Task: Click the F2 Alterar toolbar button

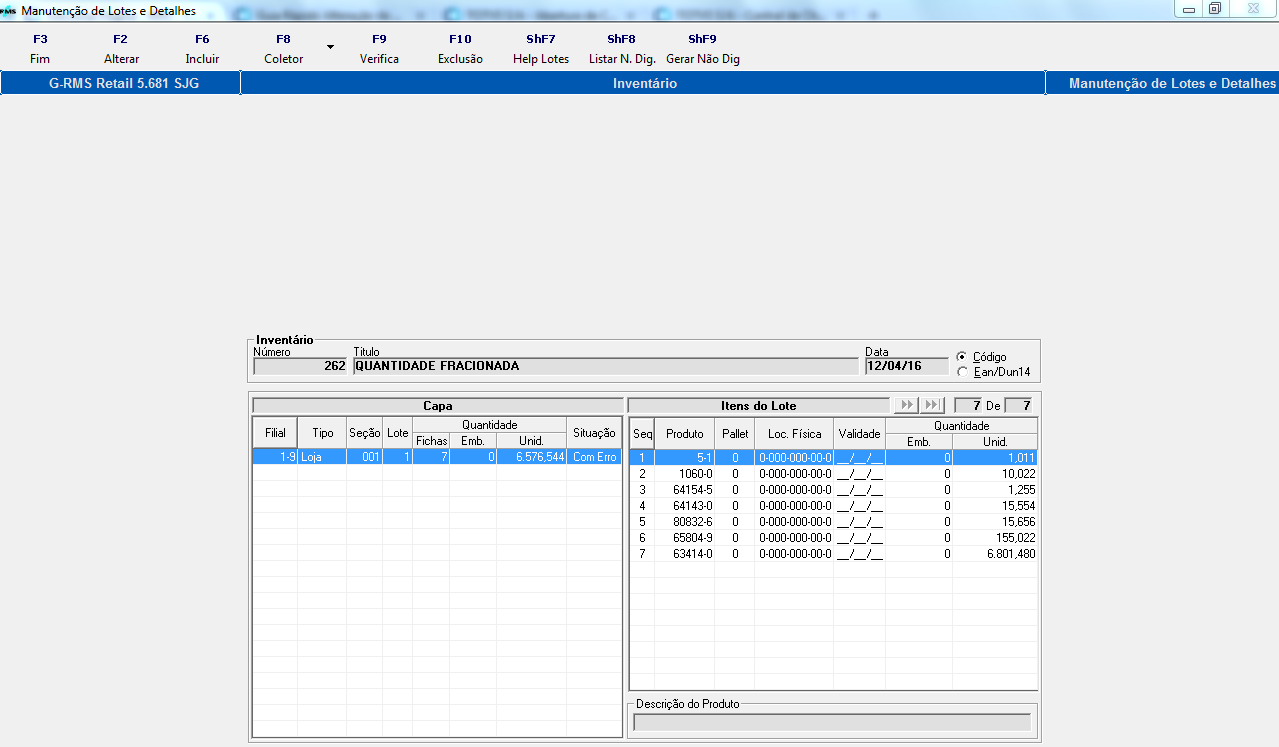Action: coord(121,49)
